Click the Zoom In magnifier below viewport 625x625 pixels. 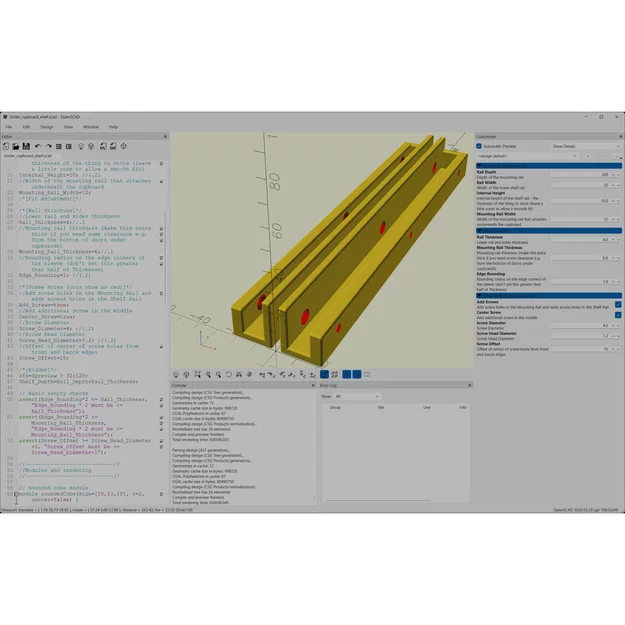coord(208,374)
